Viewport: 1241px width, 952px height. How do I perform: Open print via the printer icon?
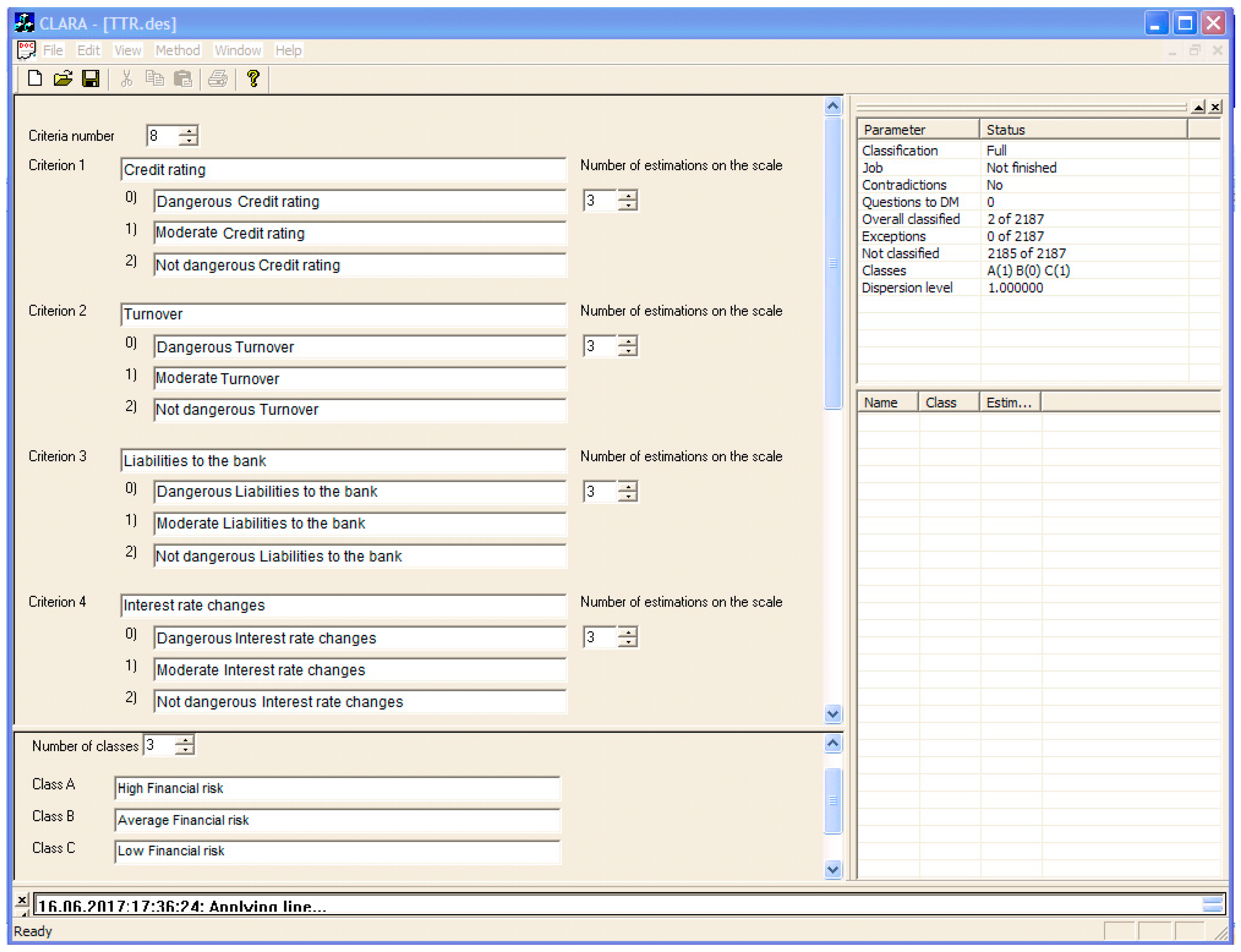[218, 79]
